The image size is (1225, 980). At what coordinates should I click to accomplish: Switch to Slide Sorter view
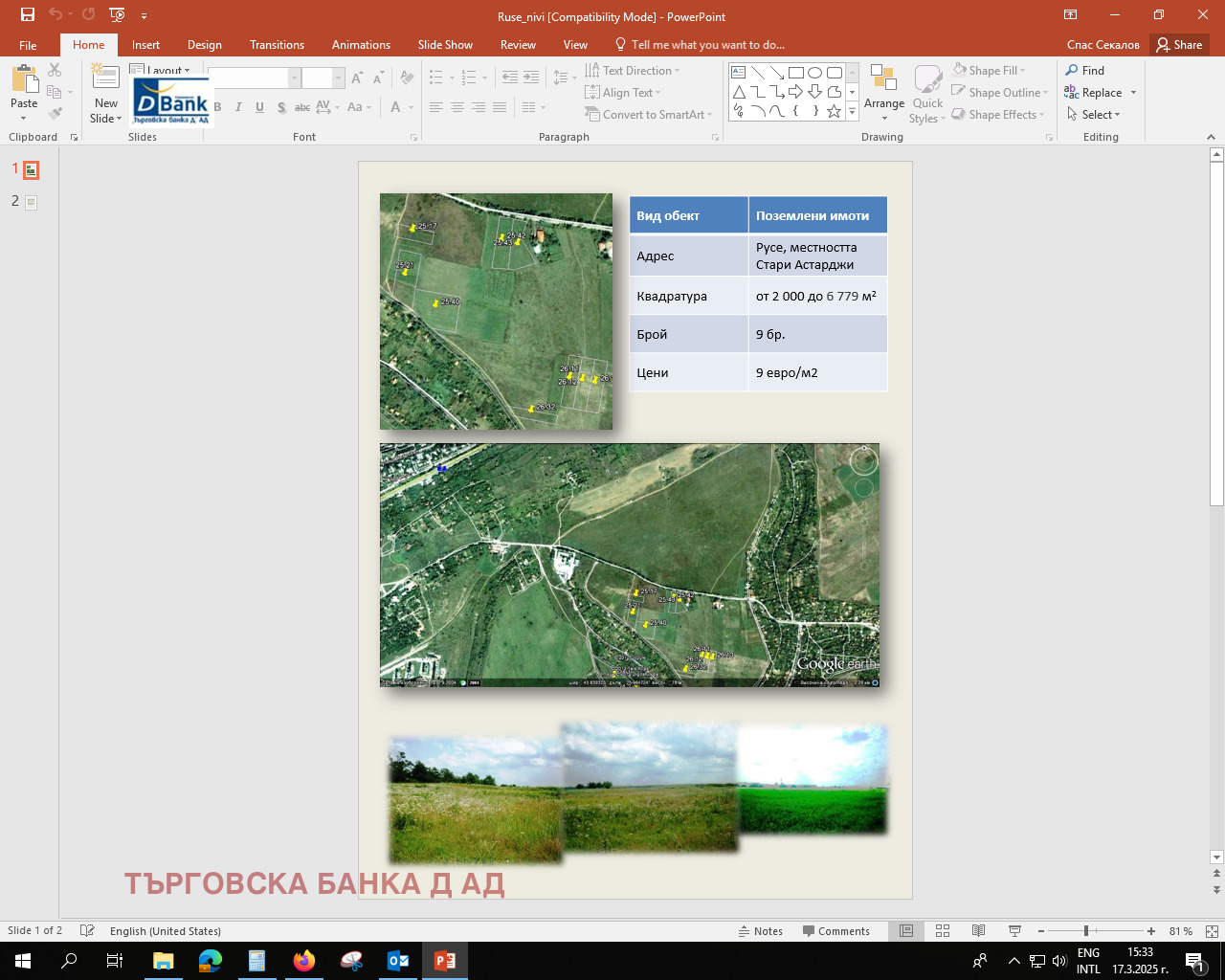[943, 930]
